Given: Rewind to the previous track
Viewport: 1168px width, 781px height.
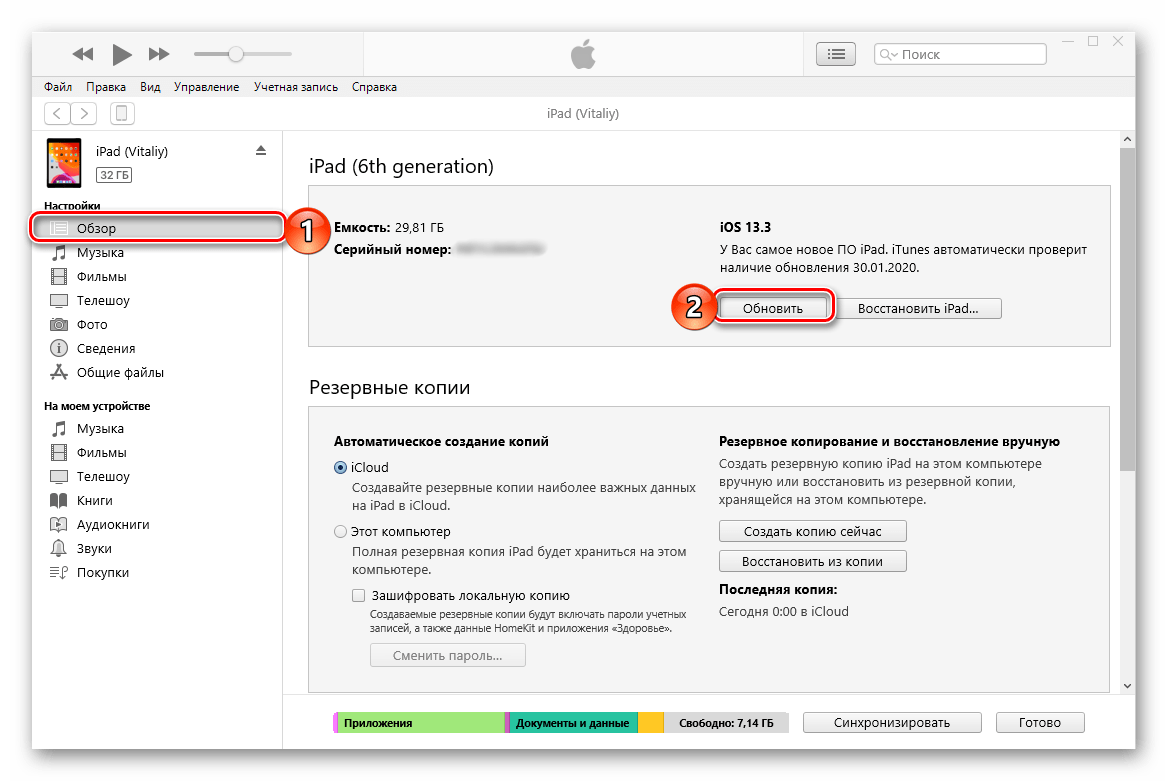Looking at the screenshot, I should point(84,54).
